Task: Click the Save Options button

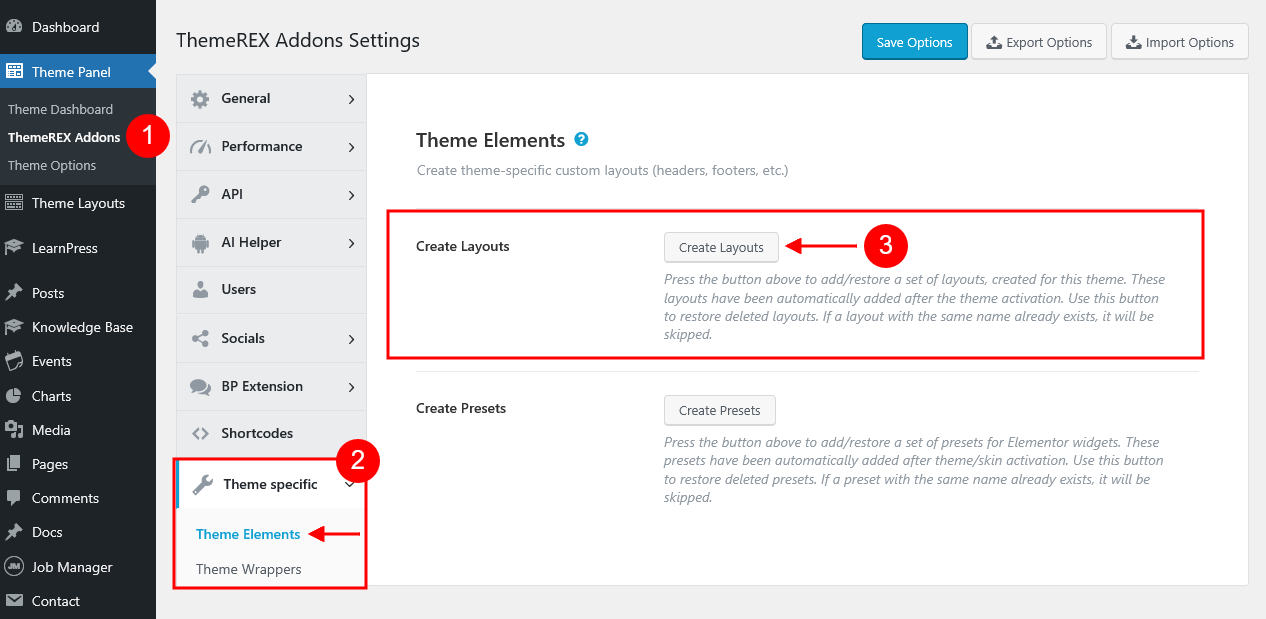Action: pos(915,42)
